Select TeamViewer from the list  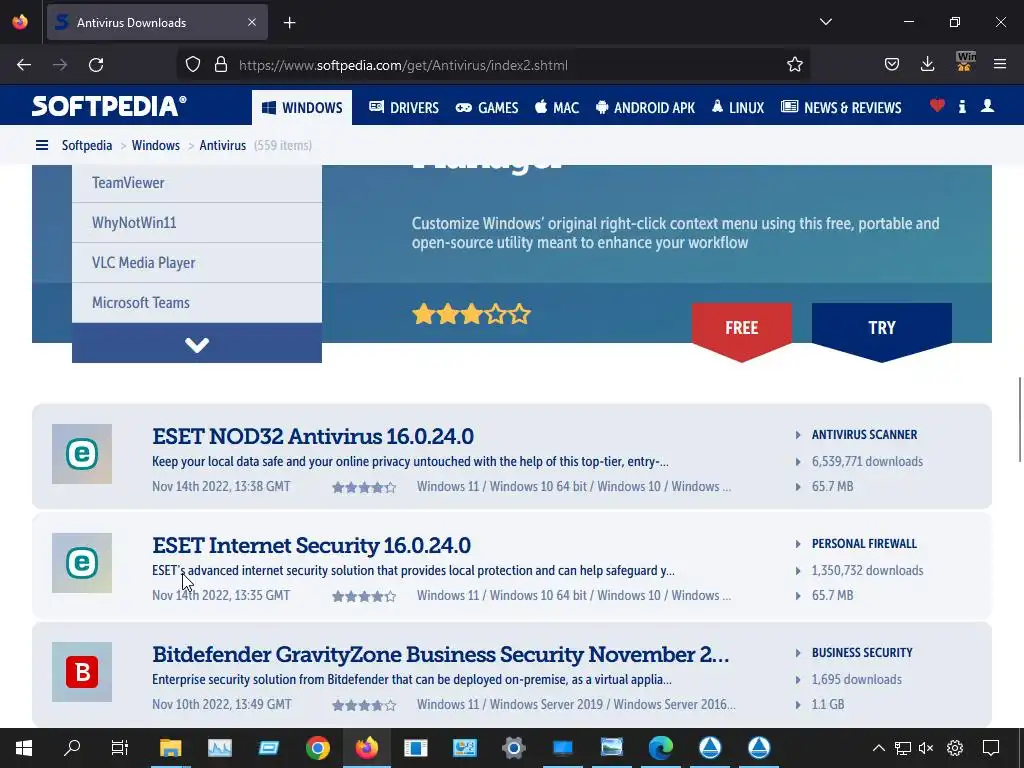[x=197, y=183]
